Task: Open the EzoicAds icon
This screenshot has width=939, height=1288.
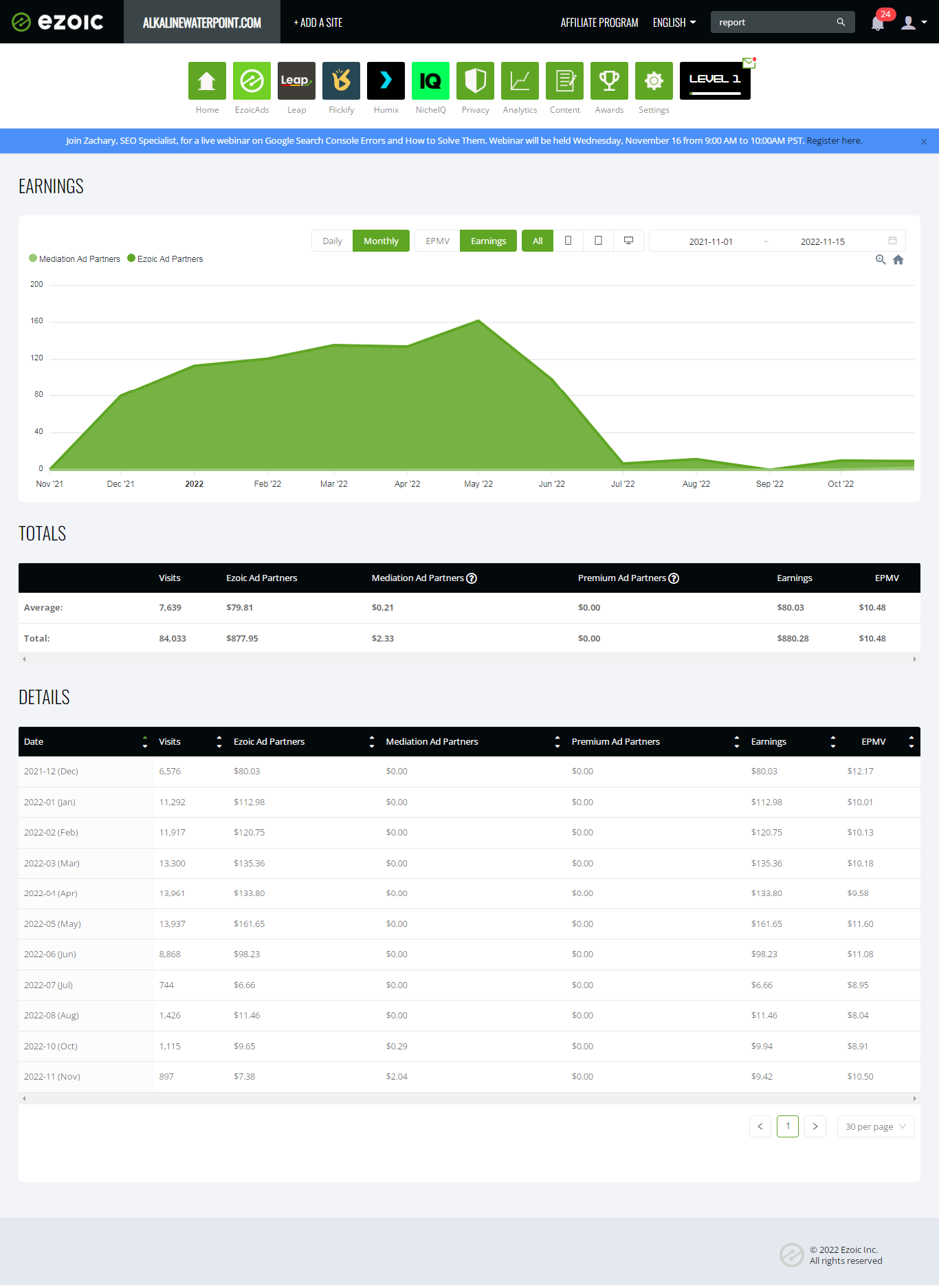Action: tap(252, 80)
